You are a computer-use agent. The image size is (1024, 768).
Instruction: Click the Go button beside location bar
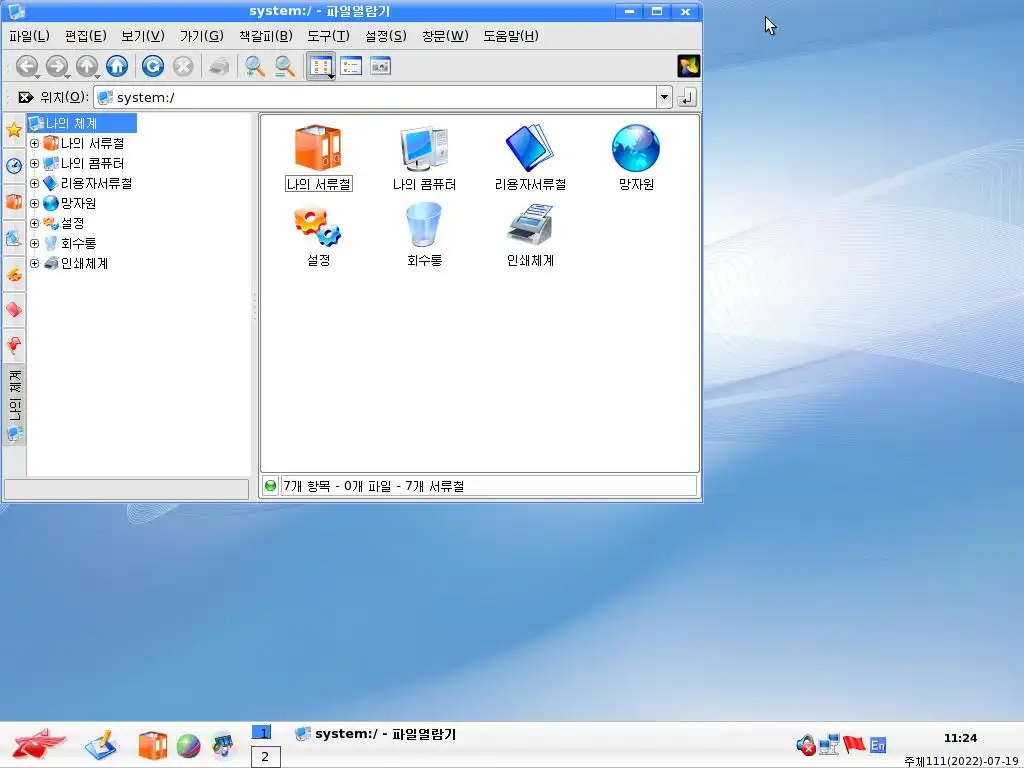click(687, 97)
